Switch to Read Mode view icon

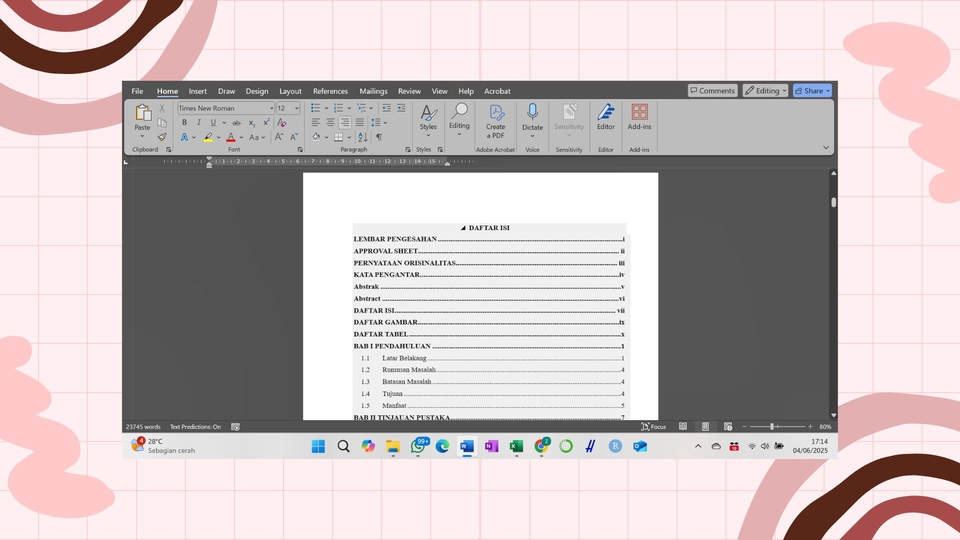pyautogui.click(x=683, y=427)
